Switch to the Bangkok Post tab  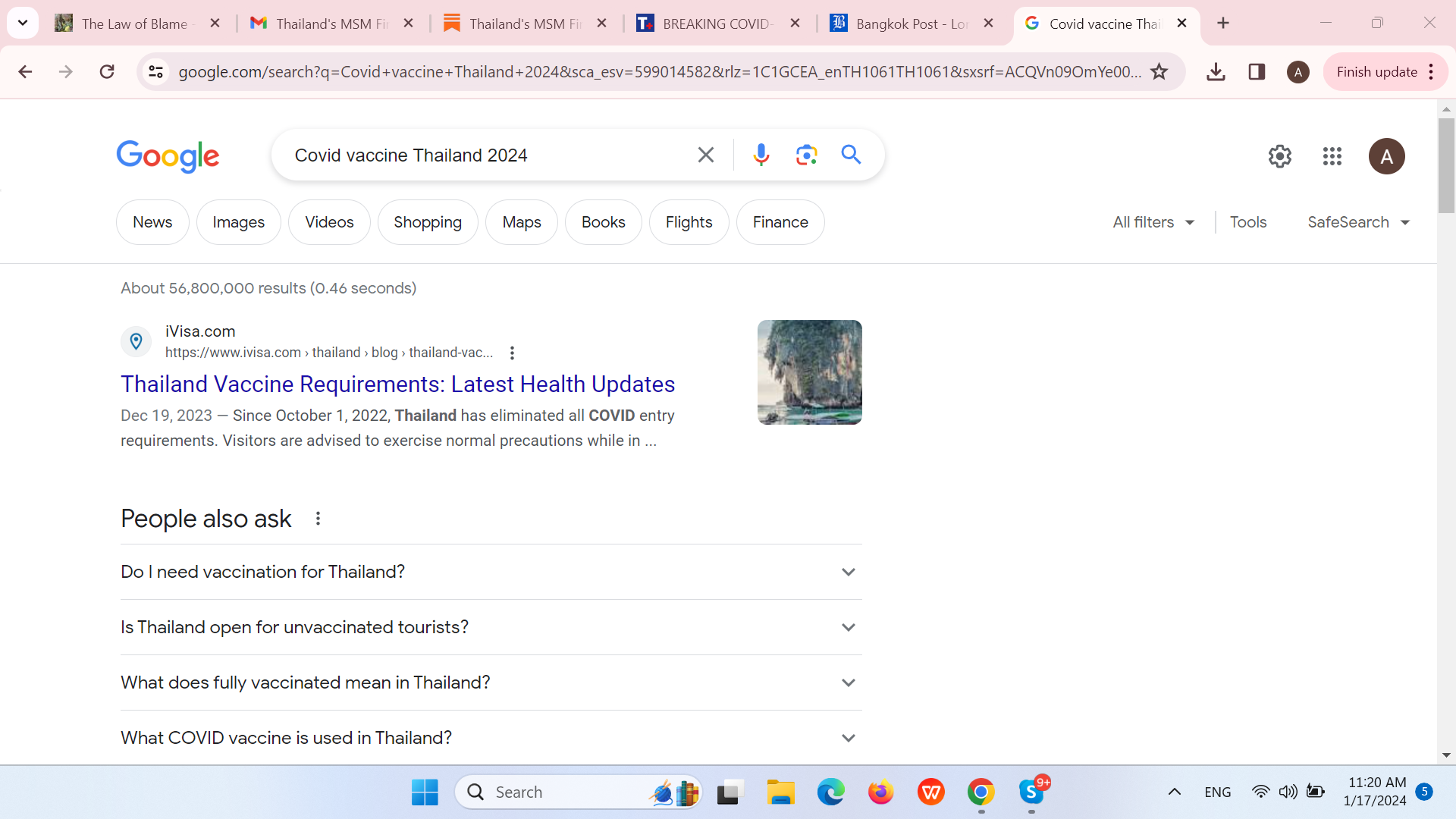(912, 24)
